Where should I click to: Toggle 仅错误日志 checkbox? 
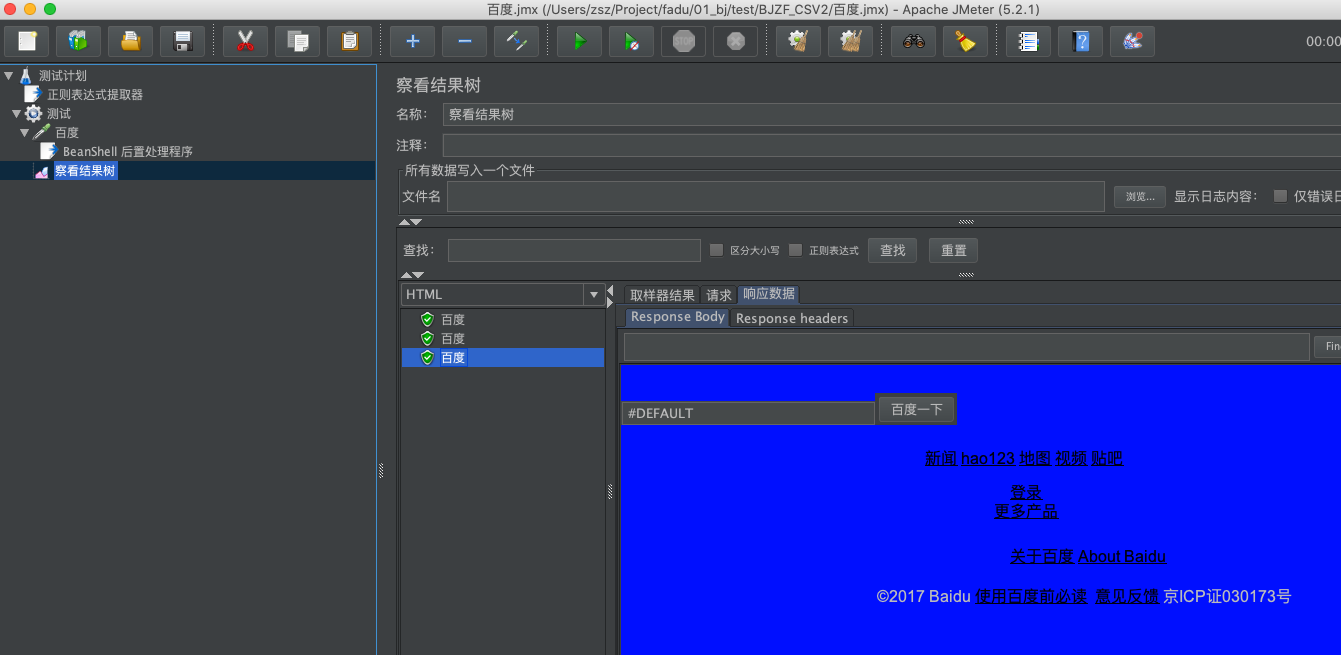pyautogui.click(x=1280, y=196)
